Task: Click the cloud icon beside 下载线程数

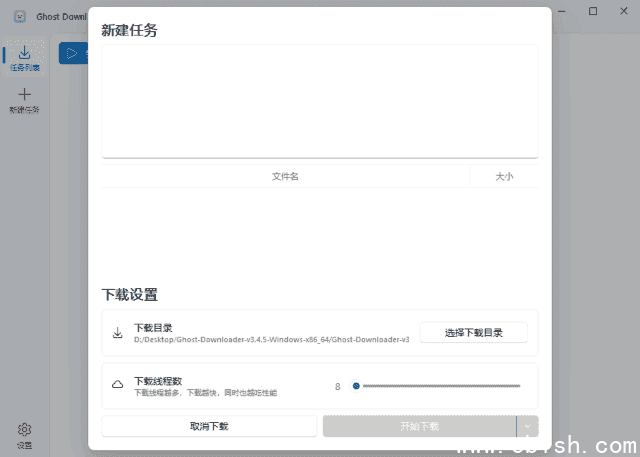Action: coord(118,384)
